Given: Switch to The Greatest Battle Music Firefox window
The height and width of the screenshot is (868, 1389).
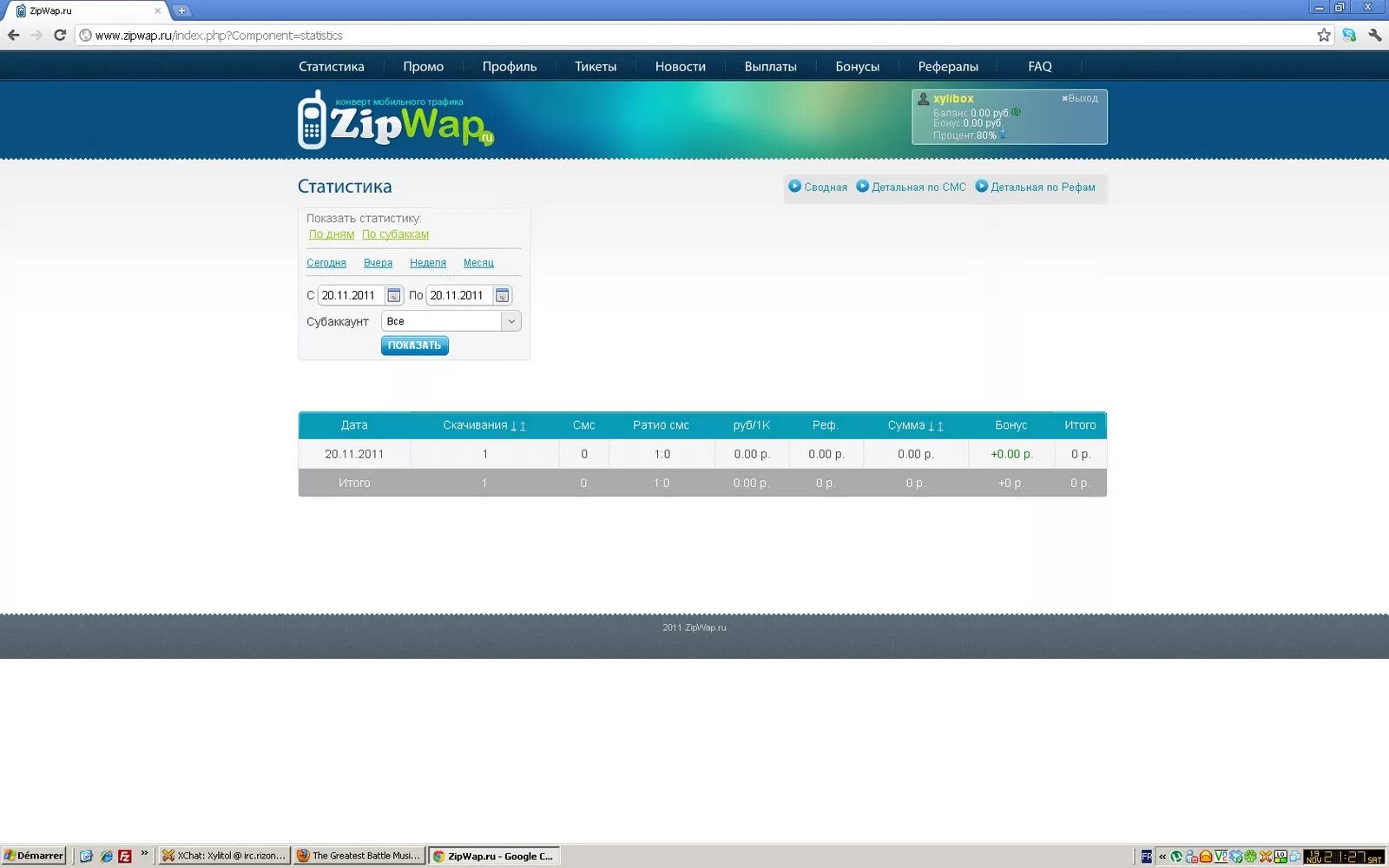Looking at the screenshot, I should (x=359, y=856).
